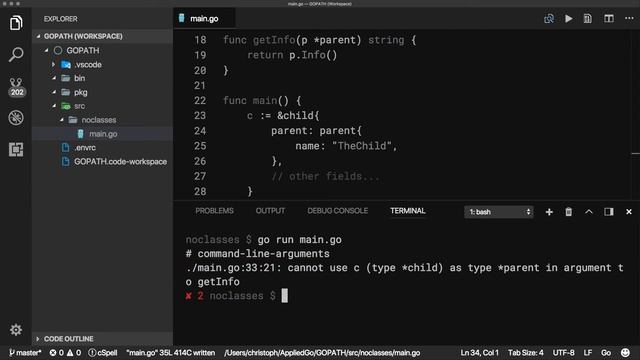Select the main.go editor tab
This screenshot has height=360, width=640.
[x=204, y=19]
